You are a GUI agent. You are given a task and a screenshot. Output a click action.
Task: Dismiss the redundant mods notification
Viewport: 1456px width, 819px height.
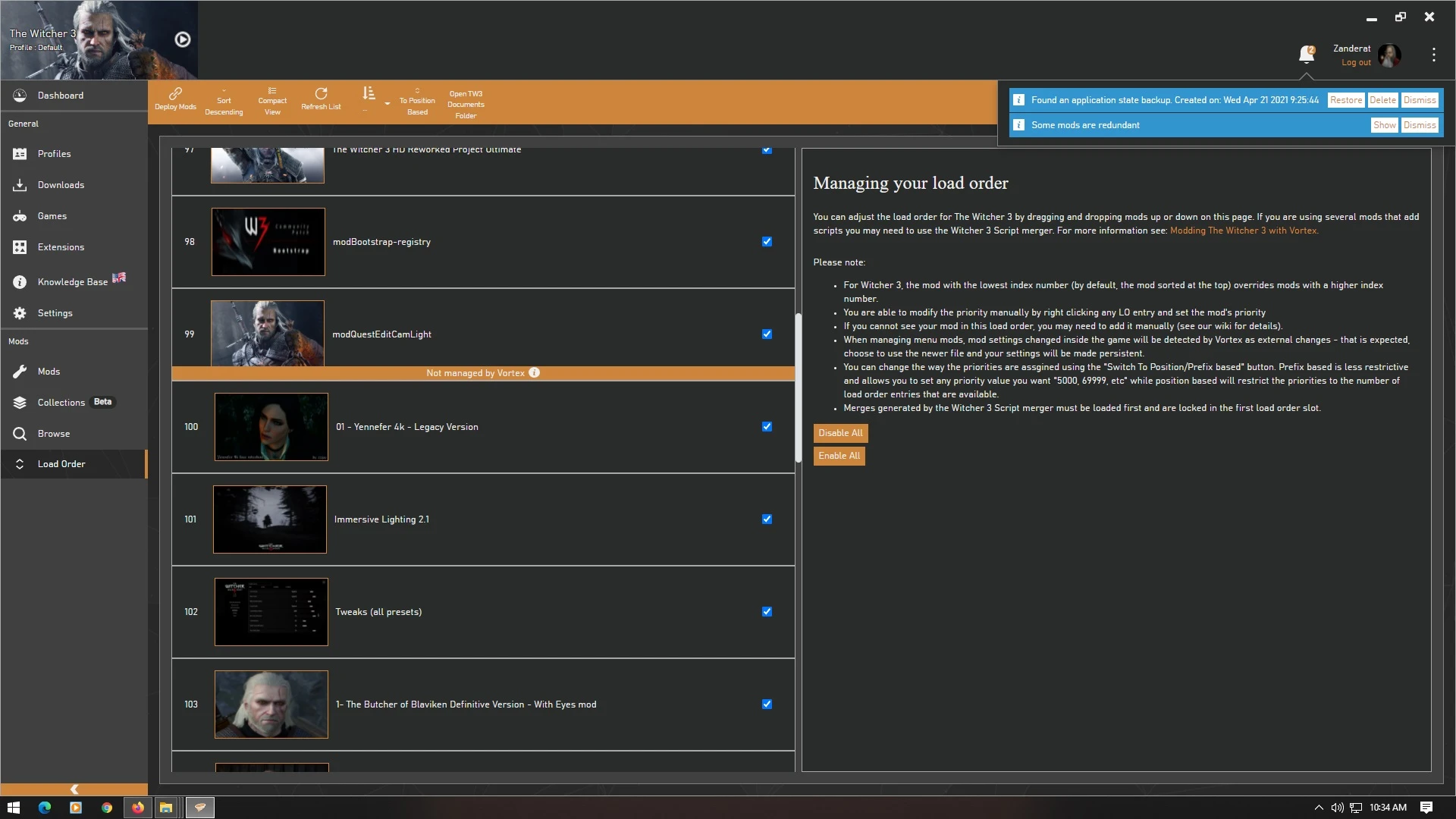[x=1420, y=125]
